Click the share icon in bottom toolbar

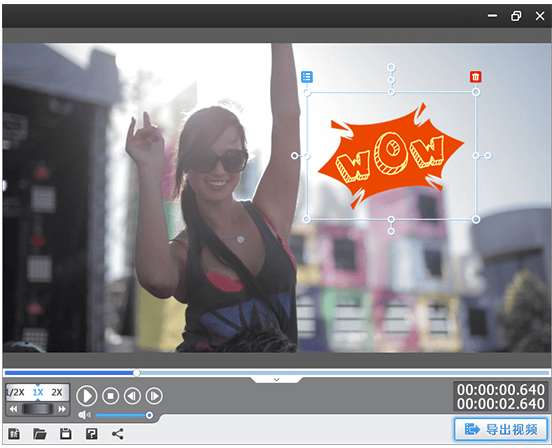118,434
